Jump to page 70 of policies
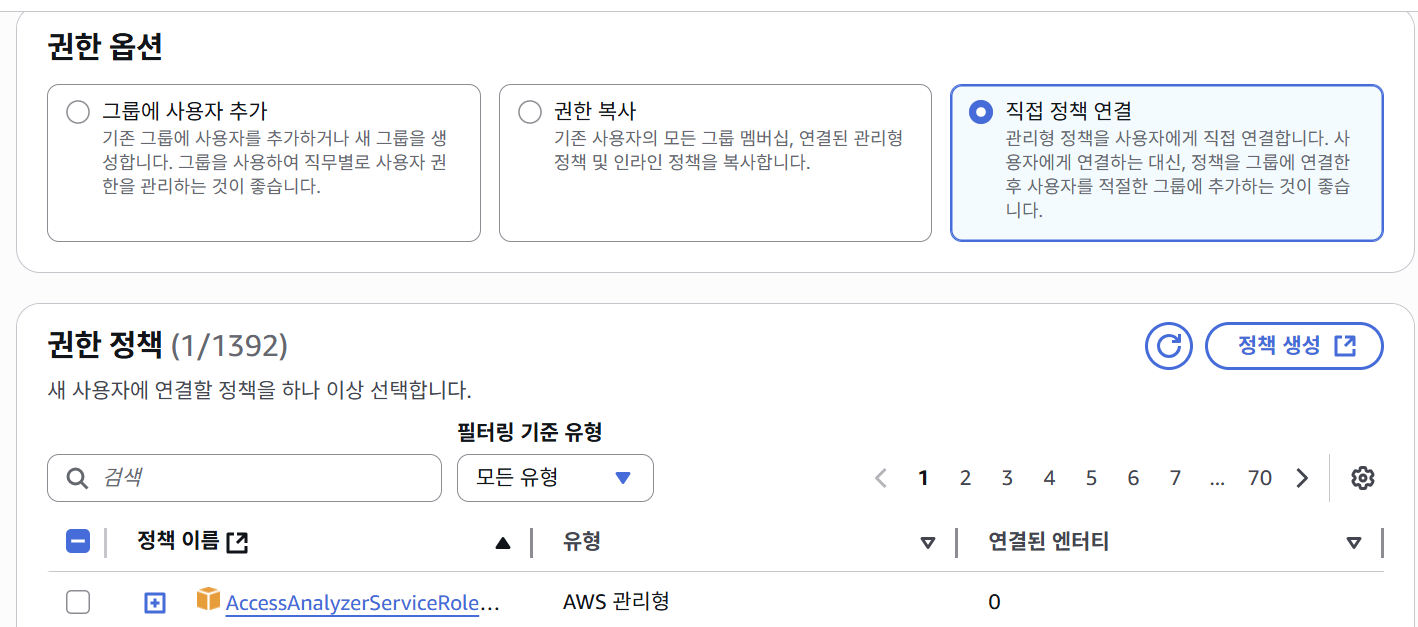Screen dimensions: 1418x627 [x=1259, y=478]
